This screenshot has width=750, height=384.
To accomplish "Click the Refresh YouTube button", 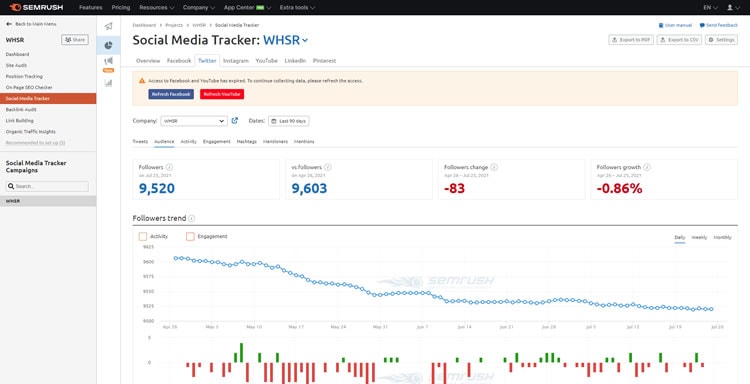I will click(x=222, y=94).
